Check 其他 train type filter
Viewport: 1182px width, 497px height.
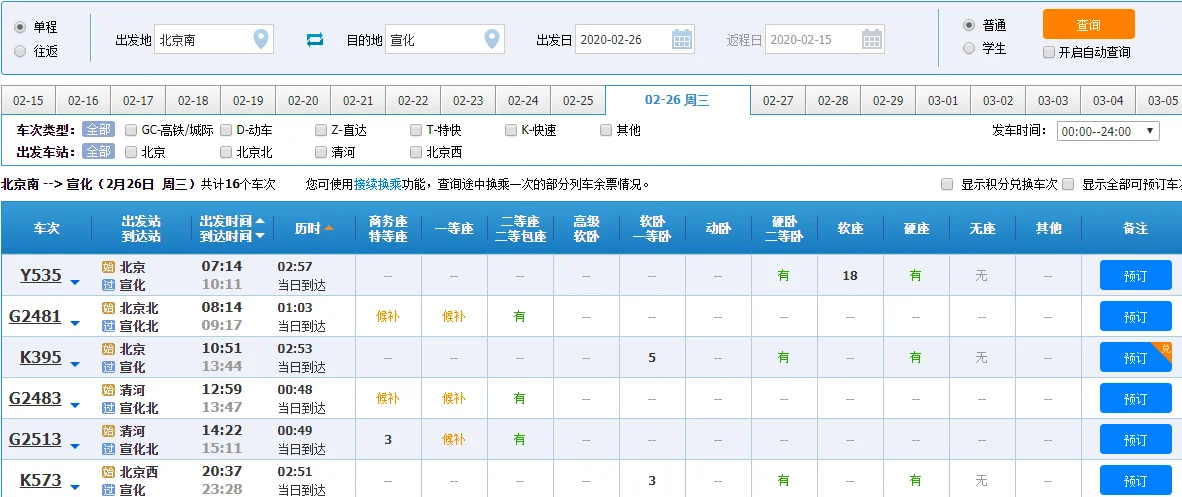click(606, 130)
